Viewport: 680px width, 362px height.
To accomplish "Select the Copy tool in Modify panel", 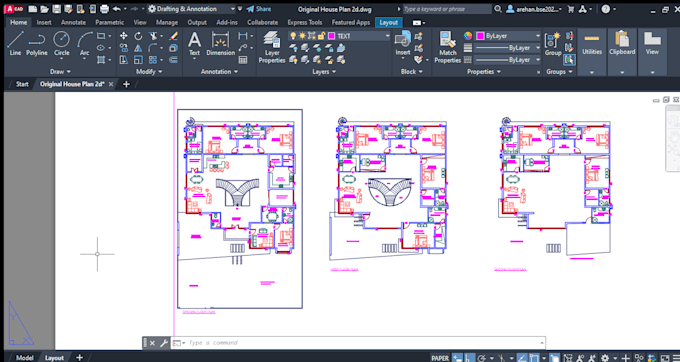I will point(124,48).
